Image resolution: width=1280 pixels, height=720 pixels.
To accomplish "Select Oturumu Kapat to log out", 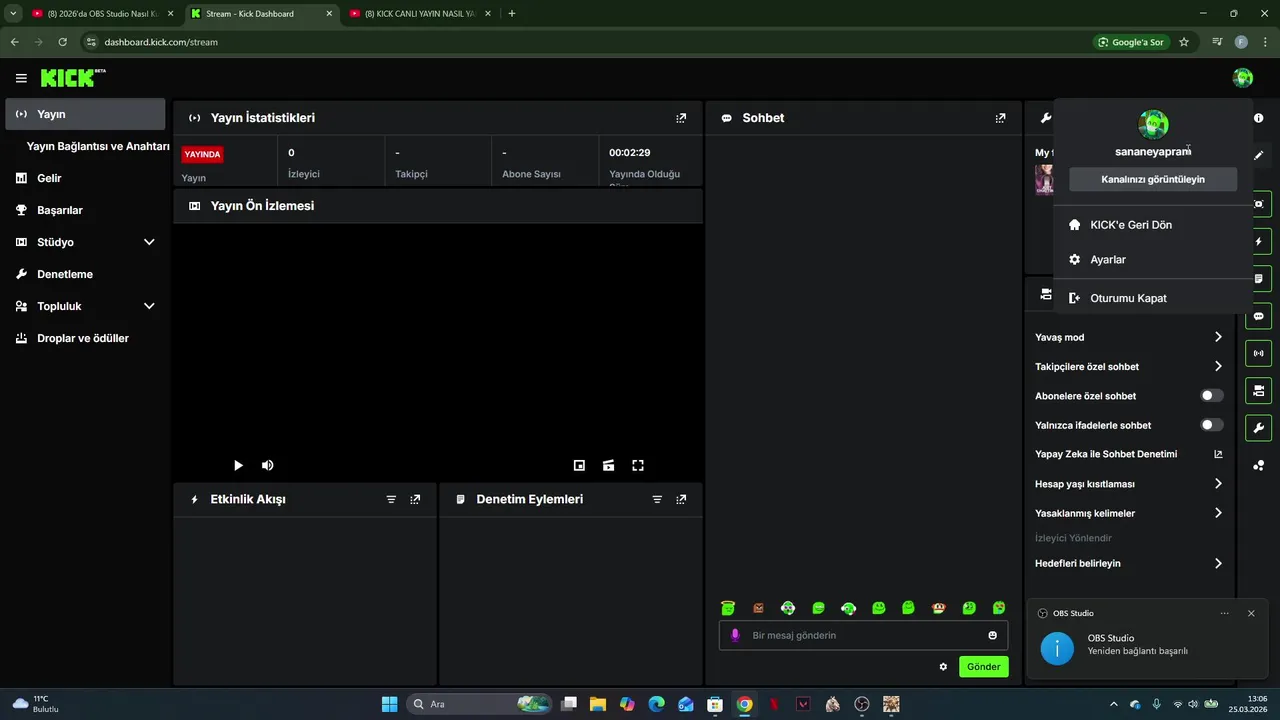I will click(1153, 298).
